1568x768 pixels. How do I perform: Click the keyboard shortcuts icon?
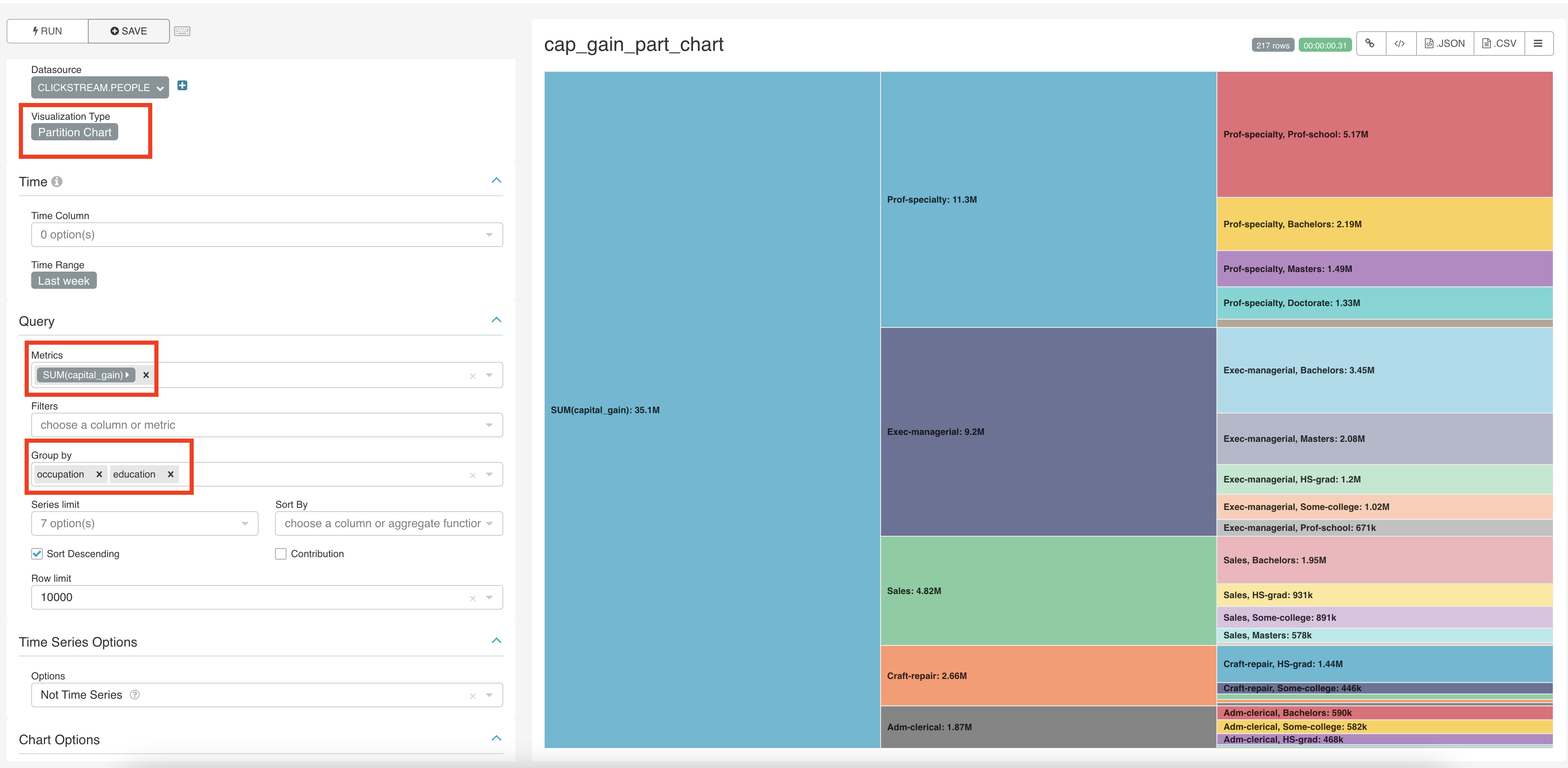(x=182, y=31)
